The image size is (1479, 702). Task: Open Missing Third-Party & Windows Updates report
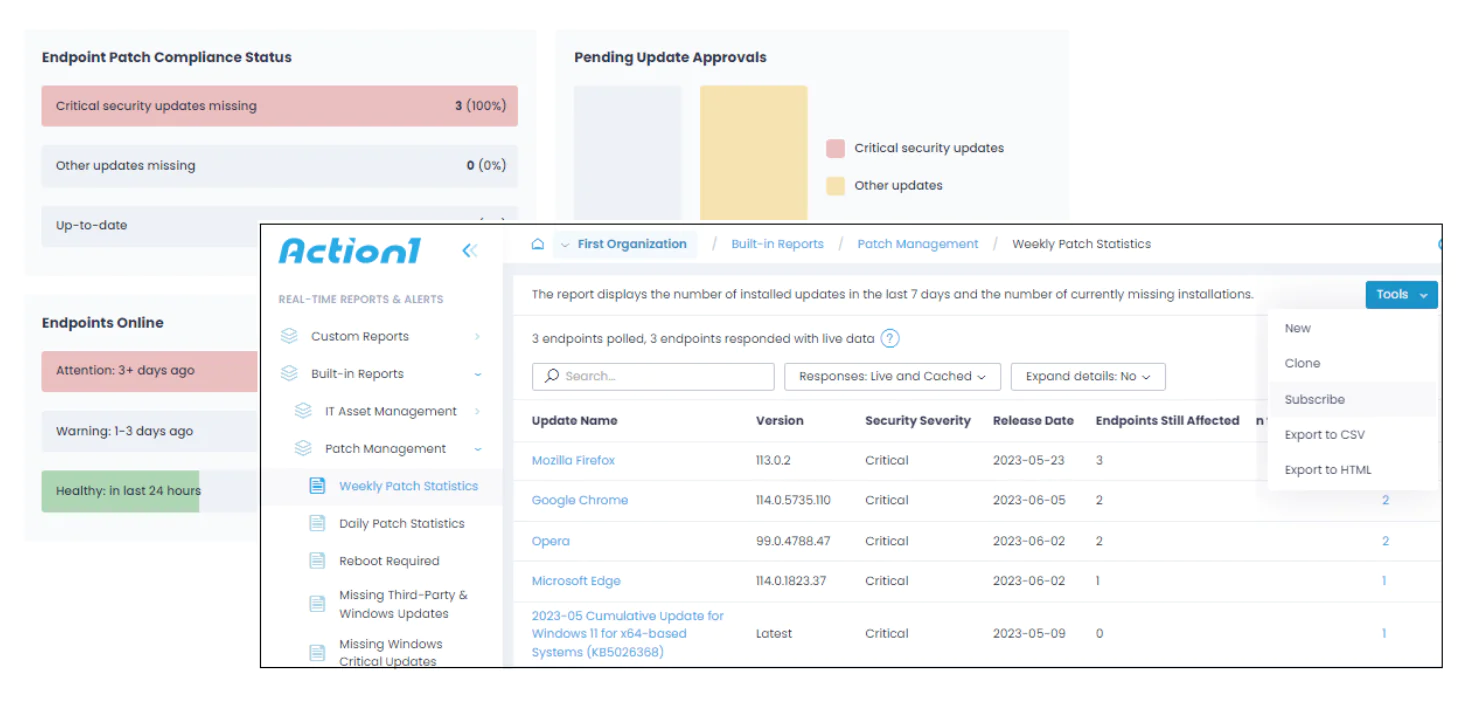[403, 604]
